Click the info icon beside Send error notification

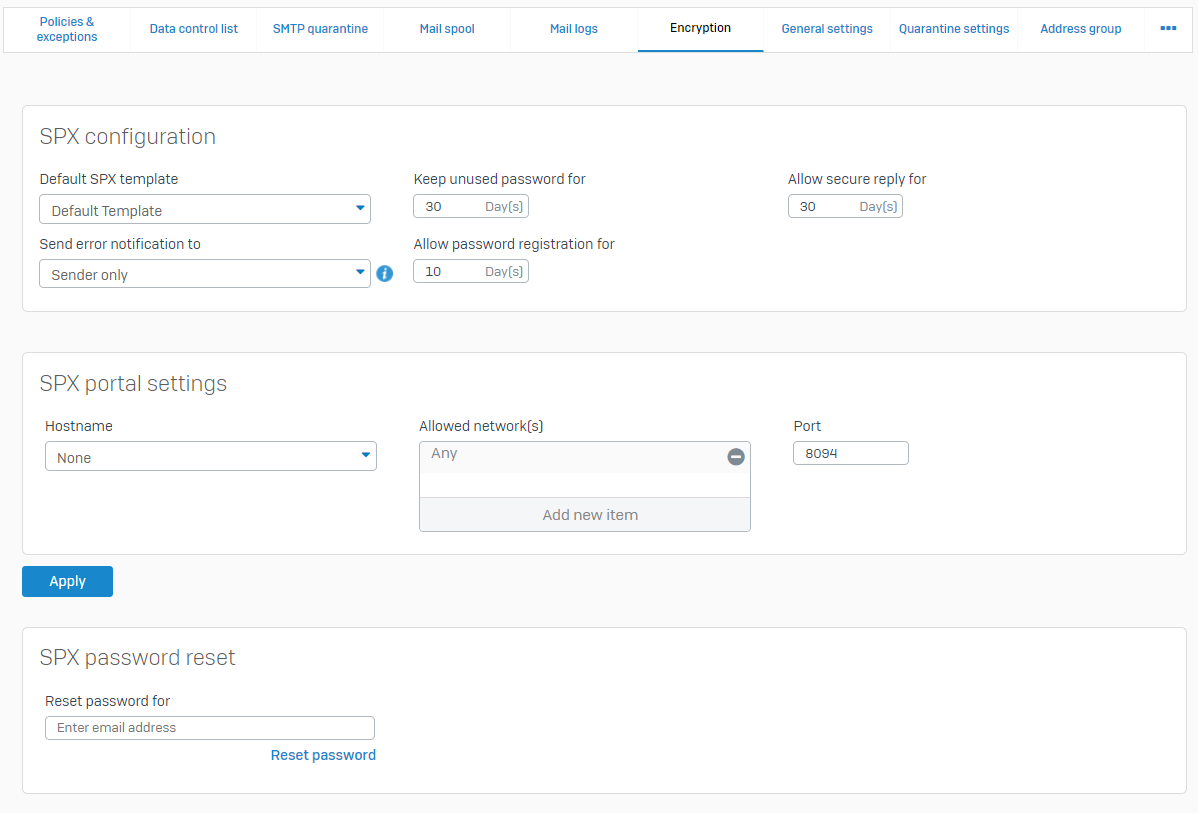pyautogui.click(x=385, y=273)
